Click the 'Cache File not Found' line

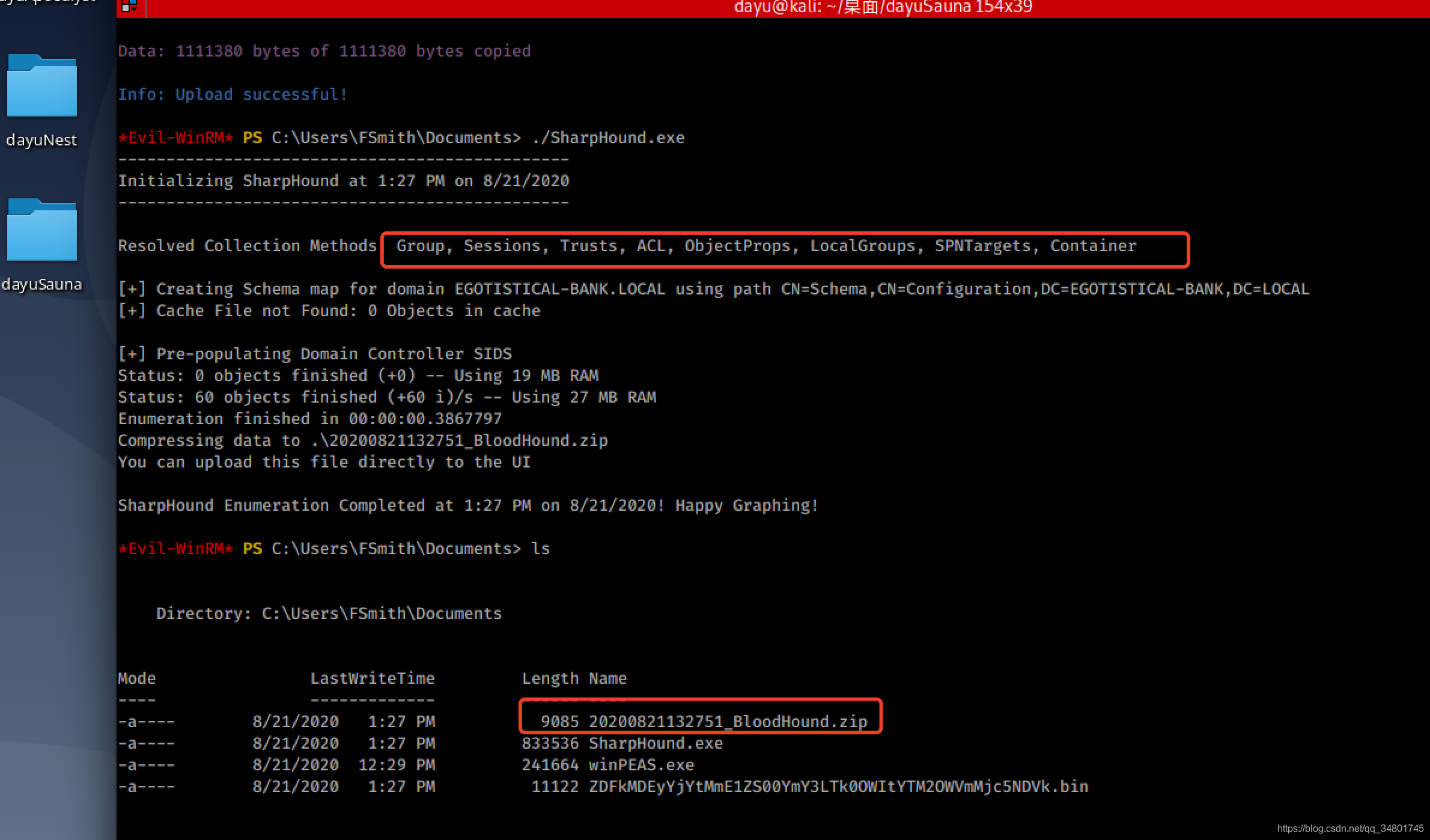(329, 311)
